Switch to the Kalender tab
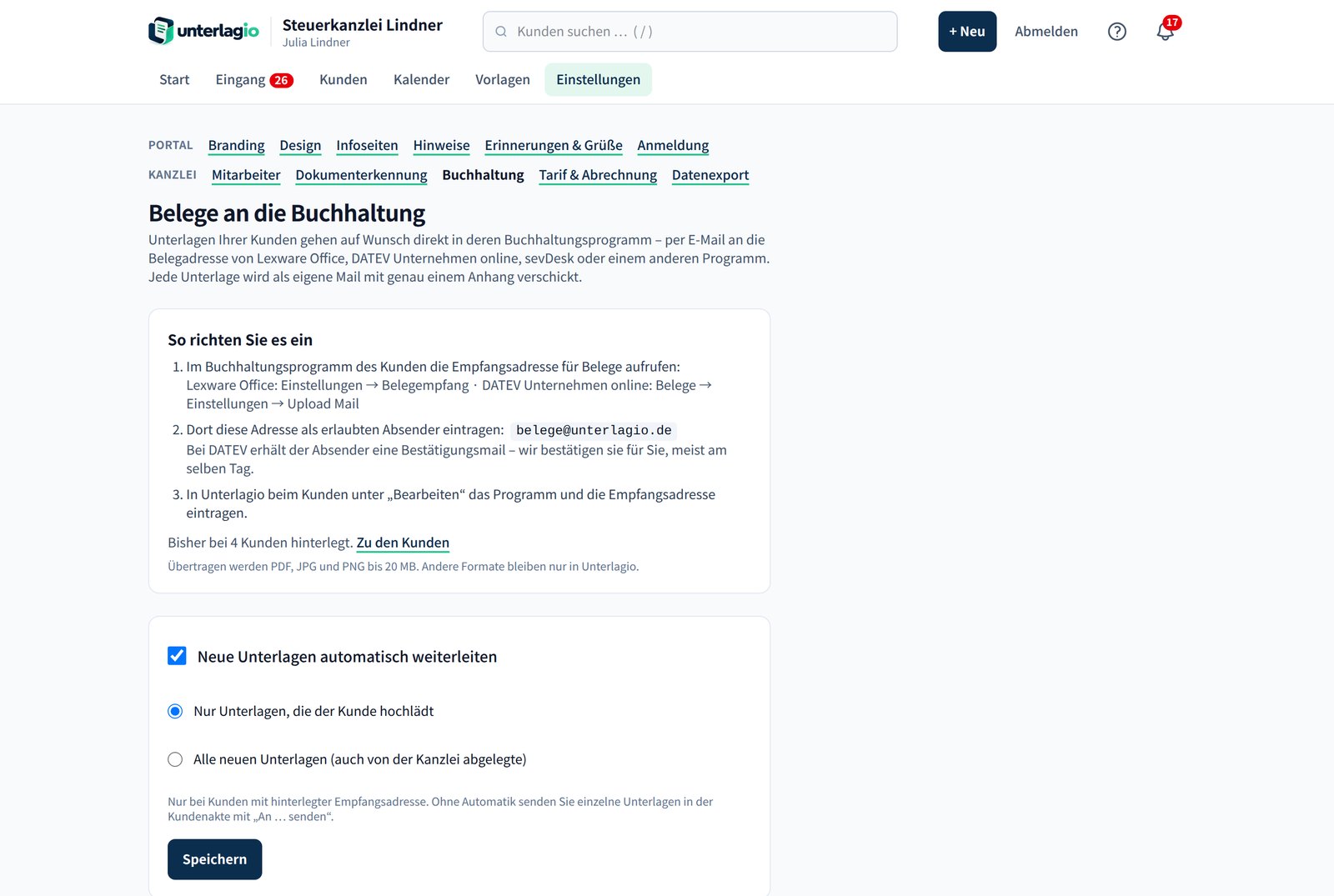 coord(421,80)
